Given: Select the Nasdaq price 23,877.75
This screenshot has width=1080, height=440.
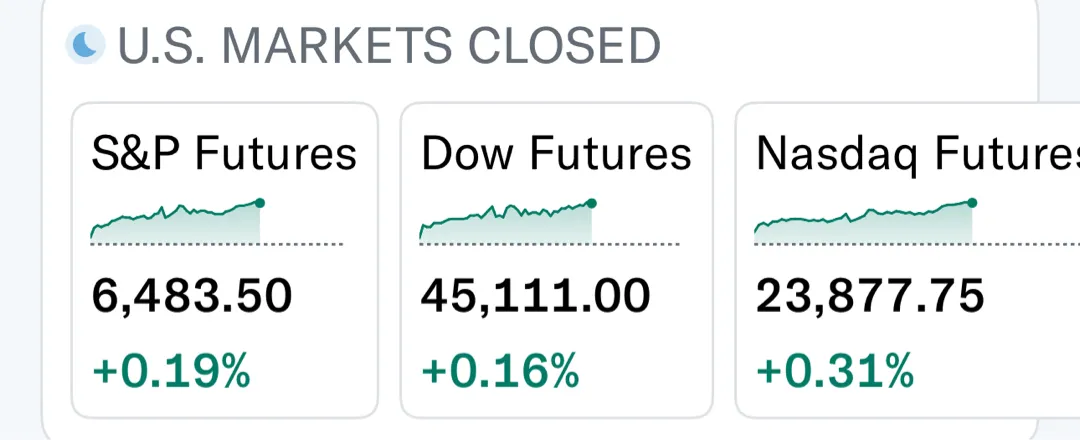Looking at the screenshot, I should (x=870, y=296).
